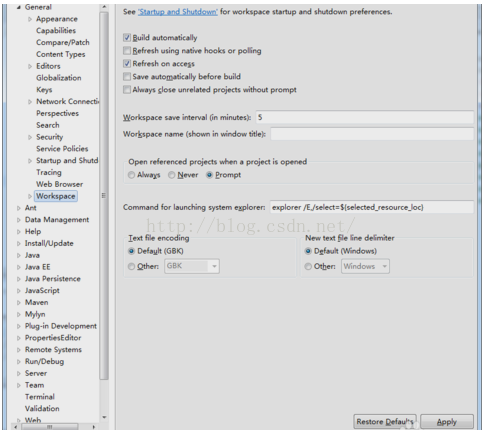Select Web Browser preference page
Image resolution: width=482 pixels, height=430 pixels.
[59, 184]
